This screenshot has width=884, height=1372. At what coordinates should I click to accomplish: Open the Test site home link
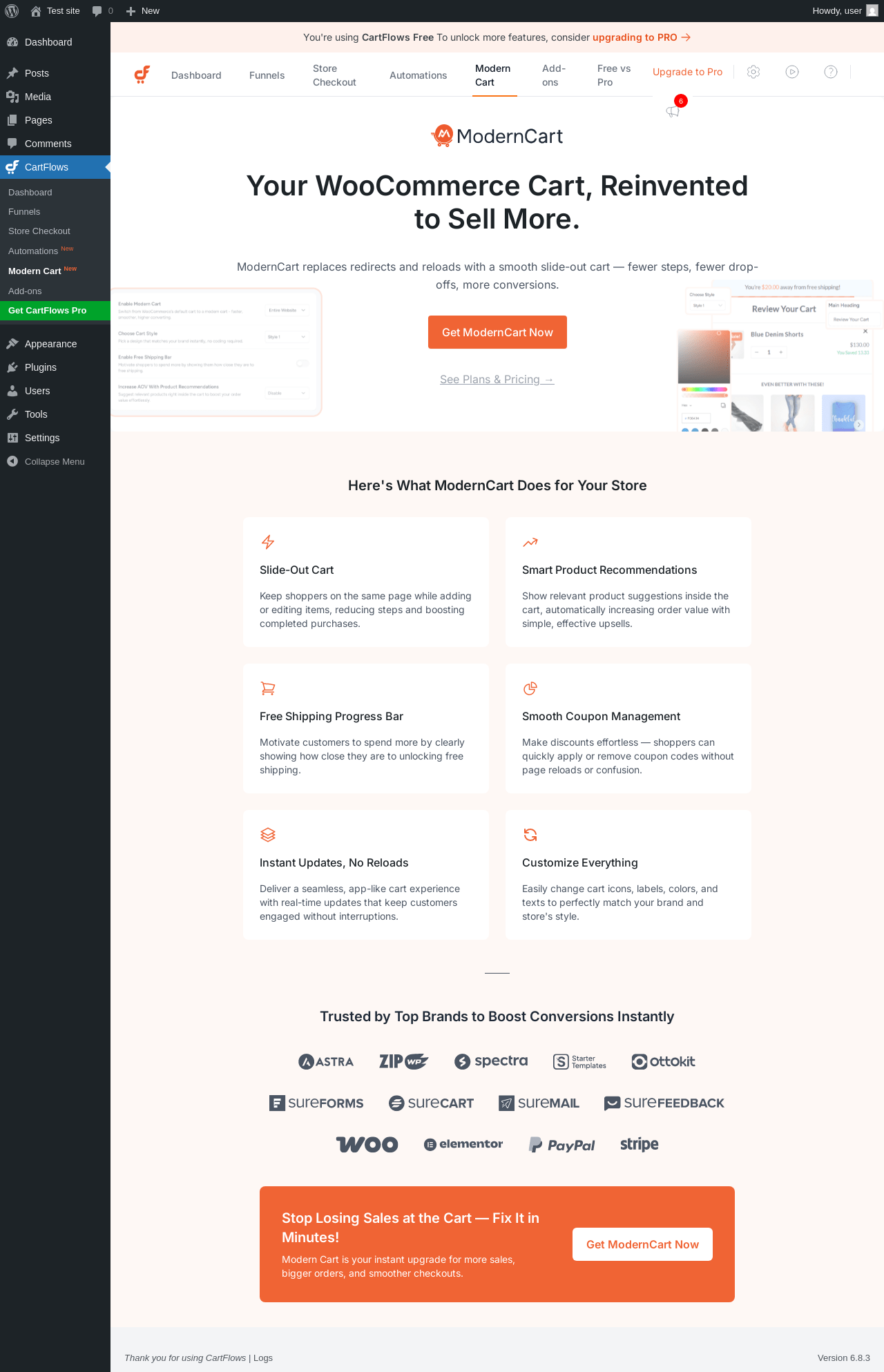coord(55,11)
